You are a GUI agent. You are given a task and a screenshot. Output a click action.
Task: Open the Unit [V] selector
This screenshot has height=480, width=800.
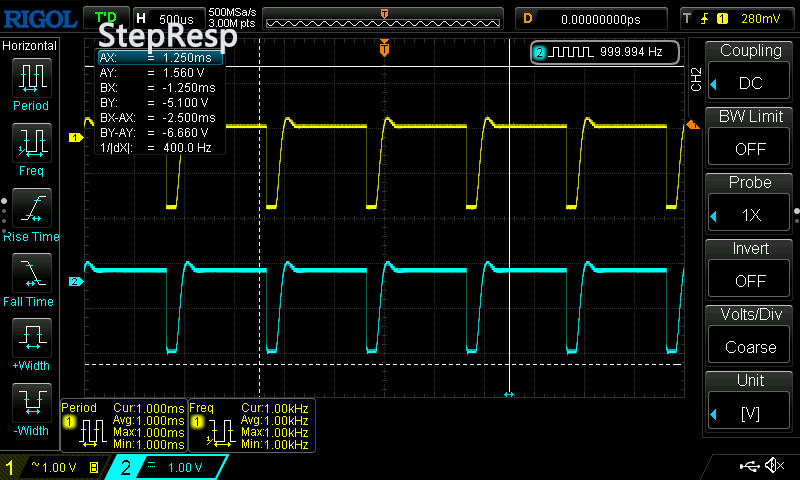[x=750, y=400]
